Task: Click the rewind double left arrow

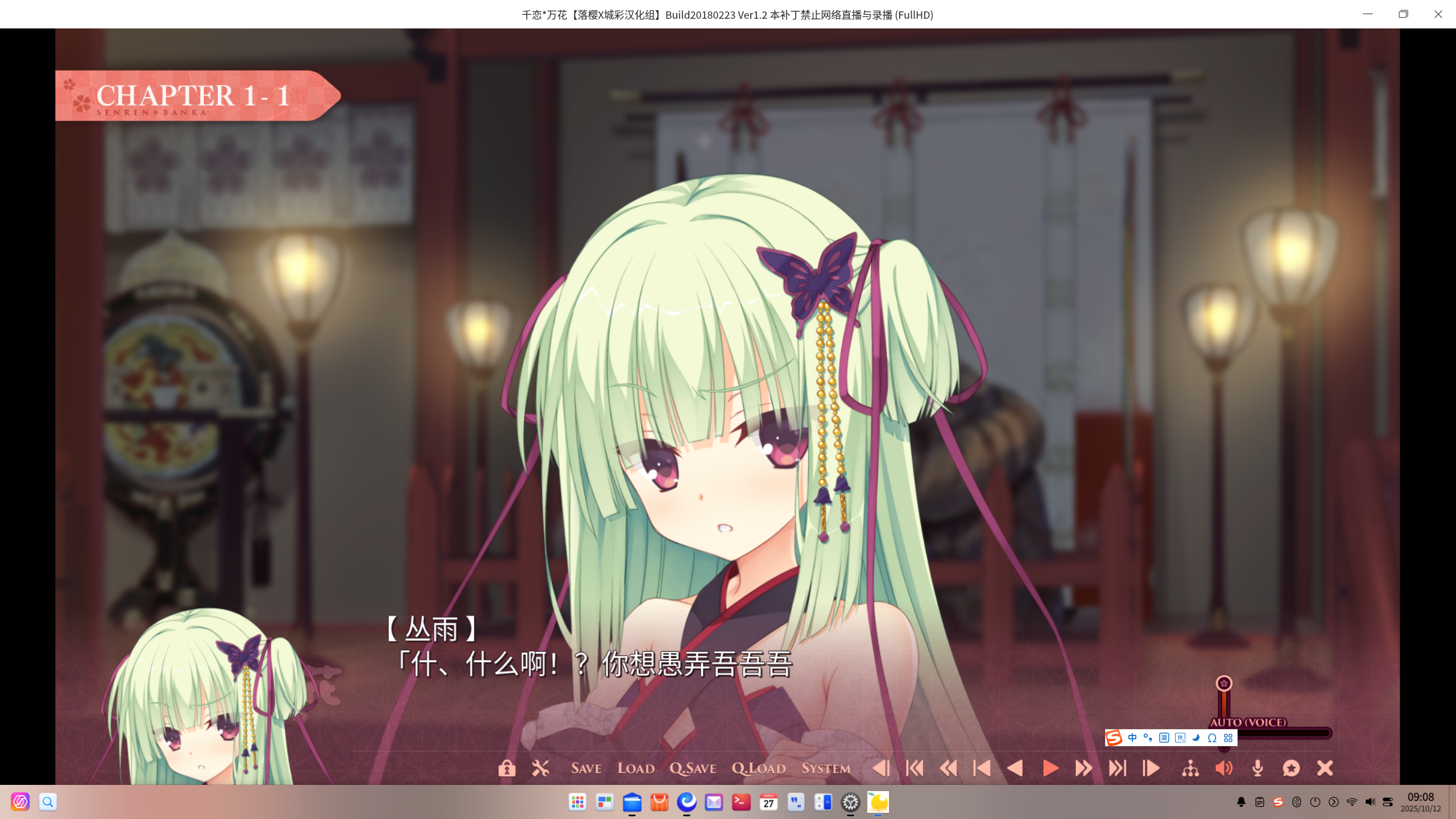Action: coord(948,768)
